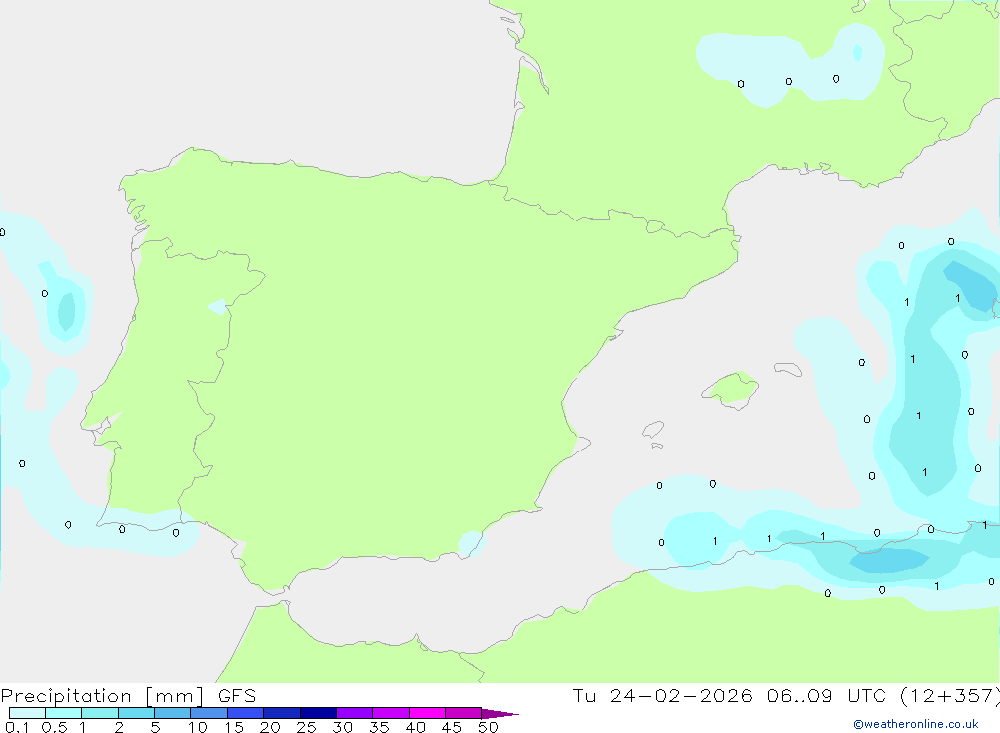Click the 'Precipitation [mm]' title text
The image size is (1000, 733).
102,696
